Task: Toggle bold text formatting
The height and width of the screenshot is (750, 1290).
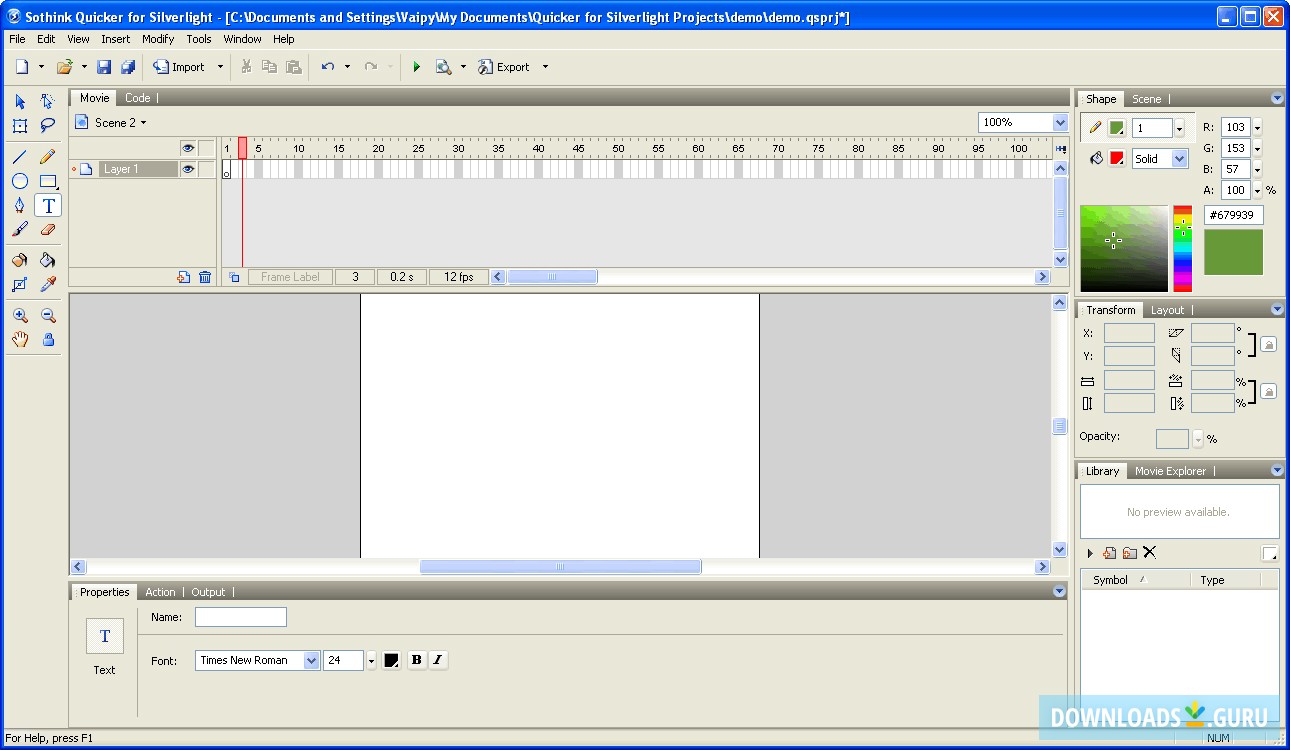Action: click(417, 660)
